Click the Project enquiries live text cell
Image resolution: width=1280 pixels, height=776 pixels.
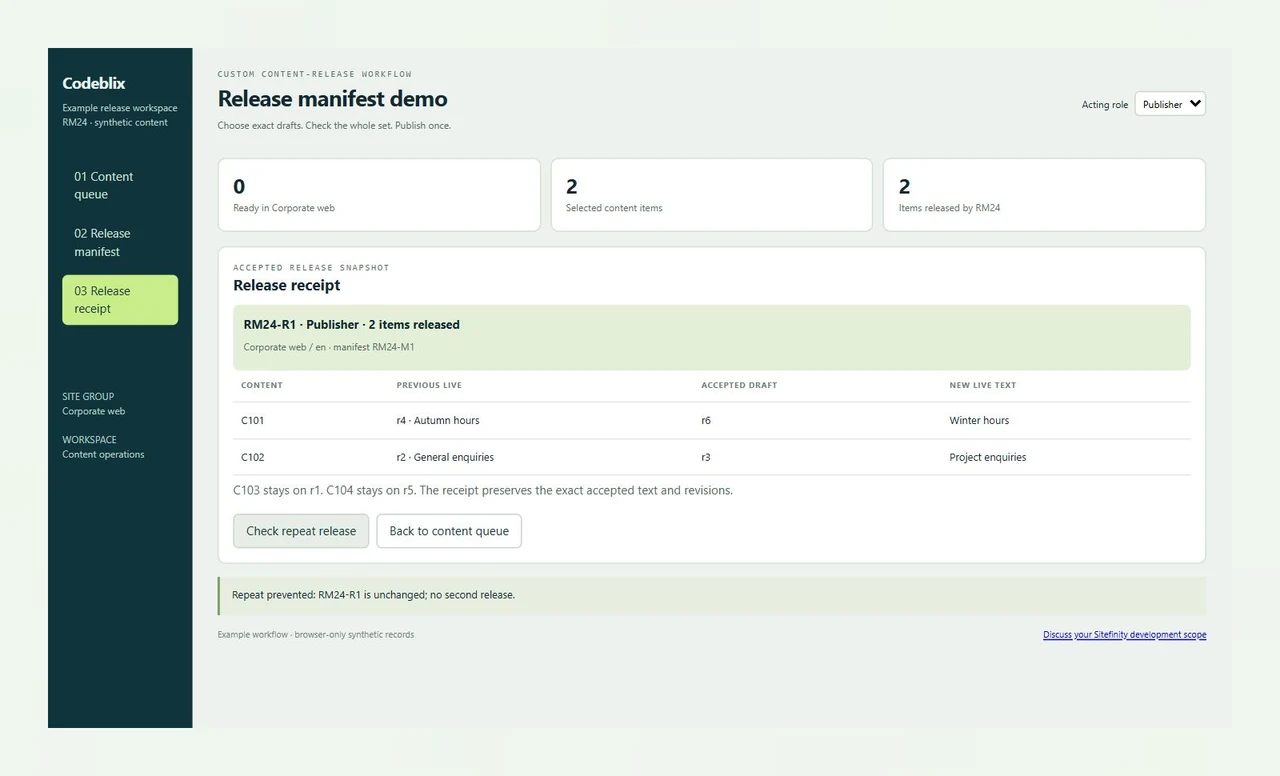[988, 458]
